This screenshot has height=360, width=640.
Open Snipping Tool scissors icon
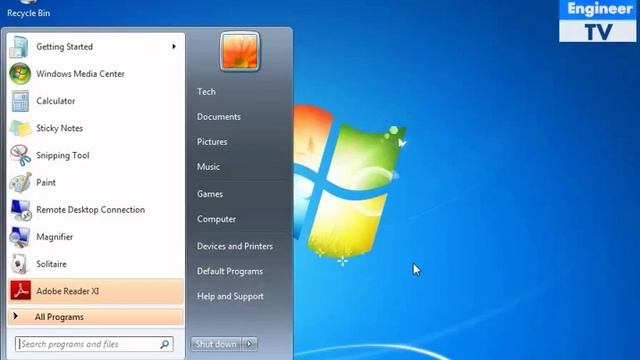coord(20,156)
